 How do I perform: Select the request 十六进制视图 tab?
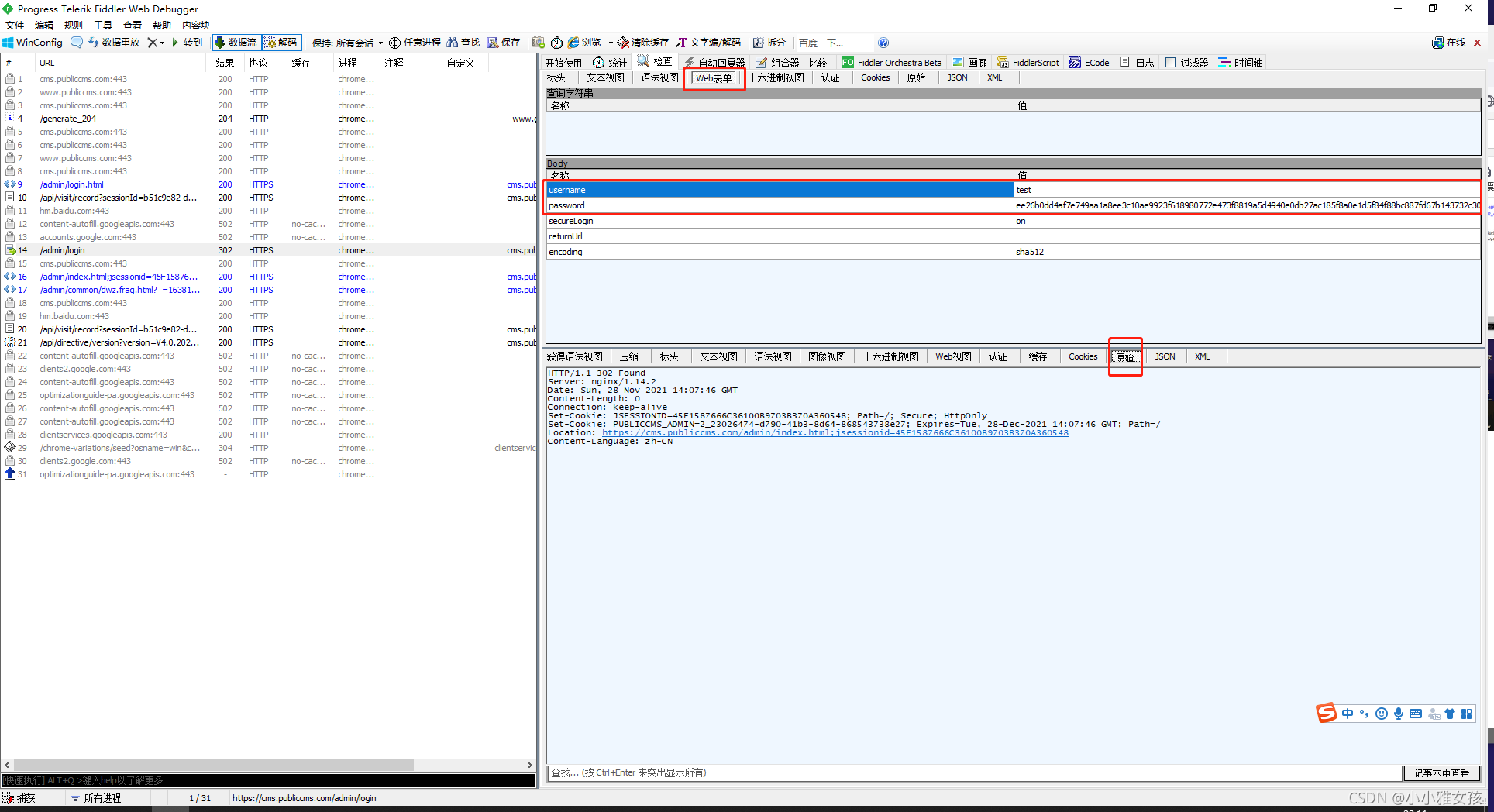click(x=776, y=78)
